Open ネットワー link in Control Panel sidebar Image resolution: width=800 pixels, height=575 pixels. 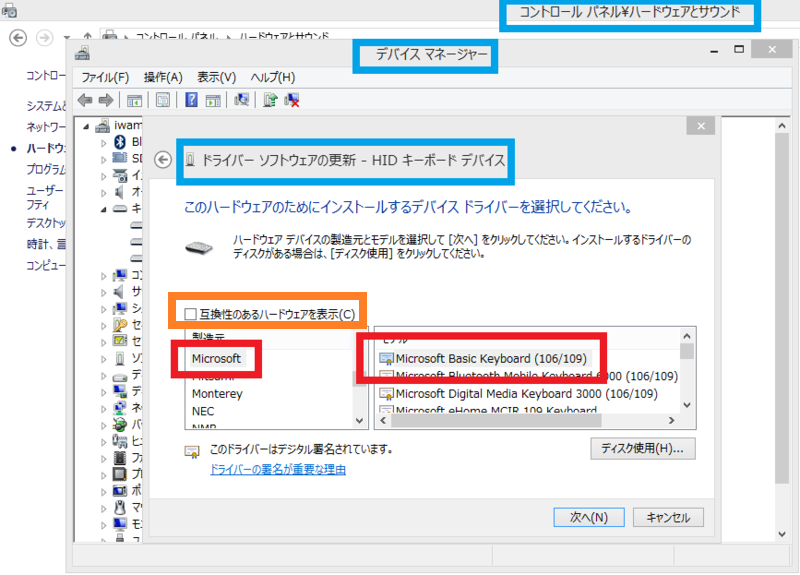tap(46, 127)
